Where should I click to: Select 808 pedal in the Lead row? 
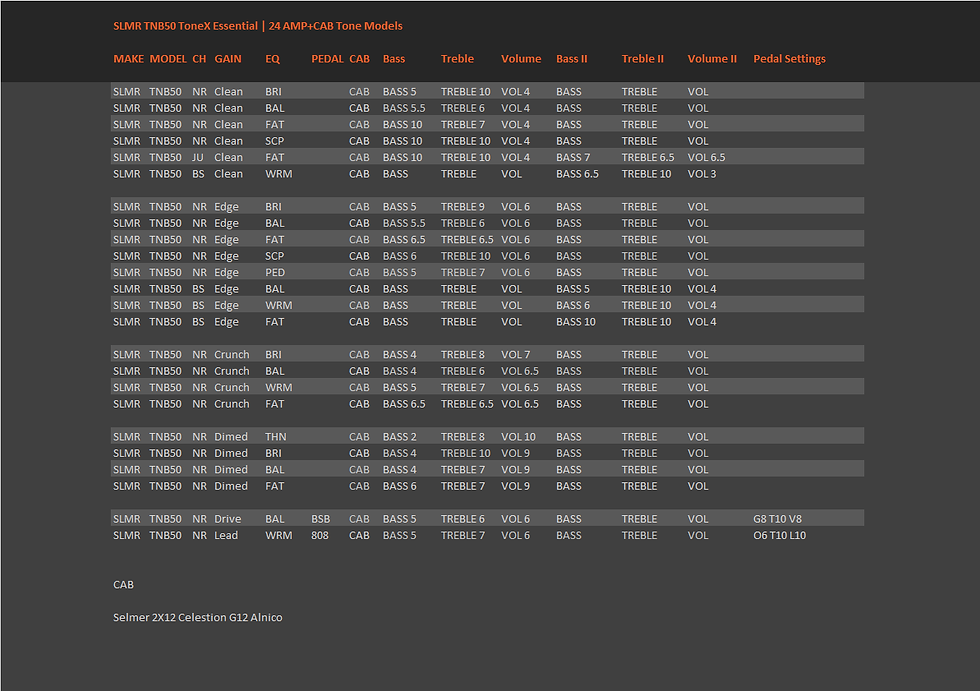[x=319, y=535]
